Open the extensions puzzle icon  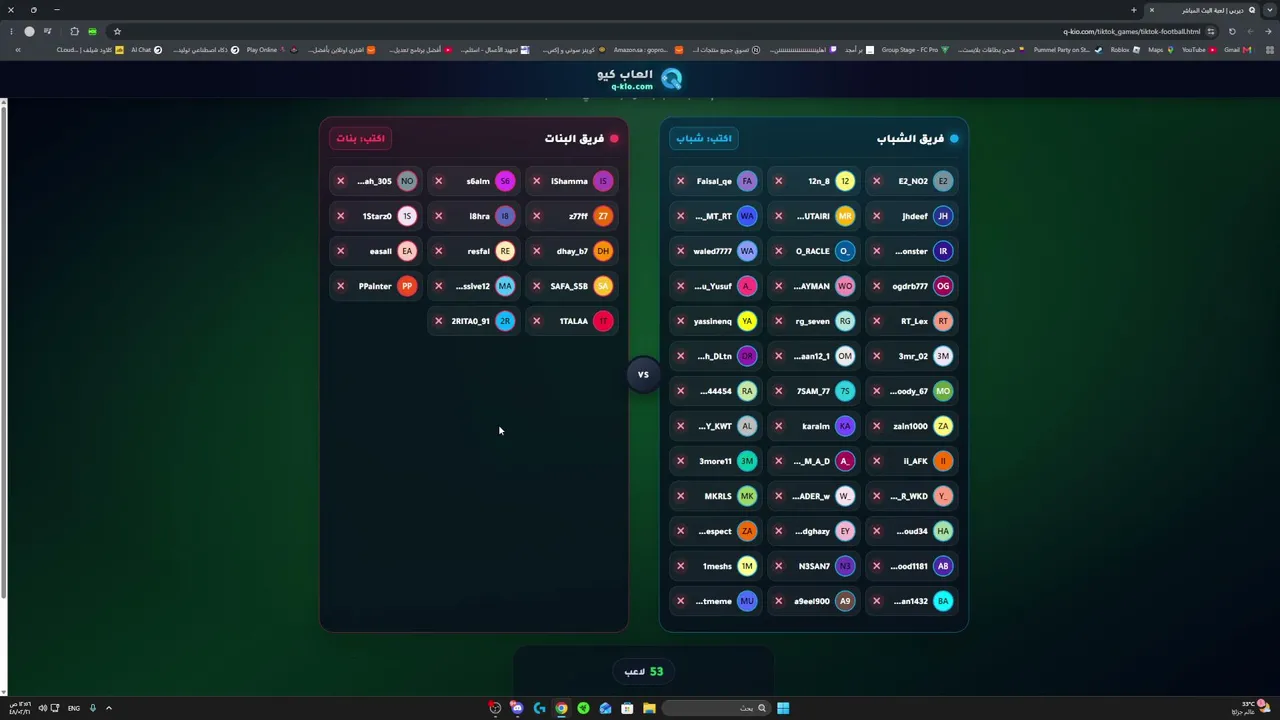[x=74, y=31]
